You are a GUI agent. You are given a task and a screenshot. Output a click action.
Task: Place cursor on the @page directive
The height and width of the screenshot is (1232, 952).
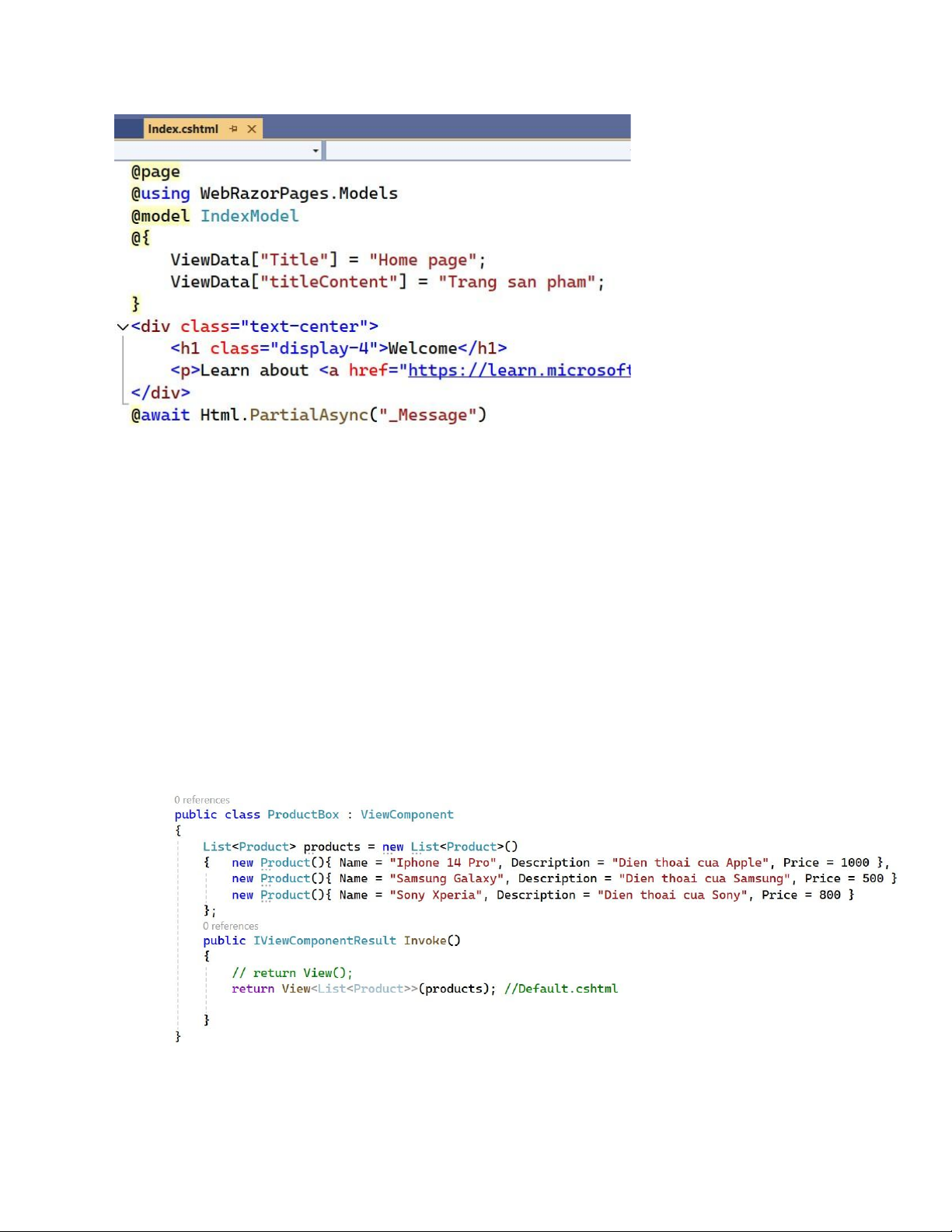(x=156, y=172)
